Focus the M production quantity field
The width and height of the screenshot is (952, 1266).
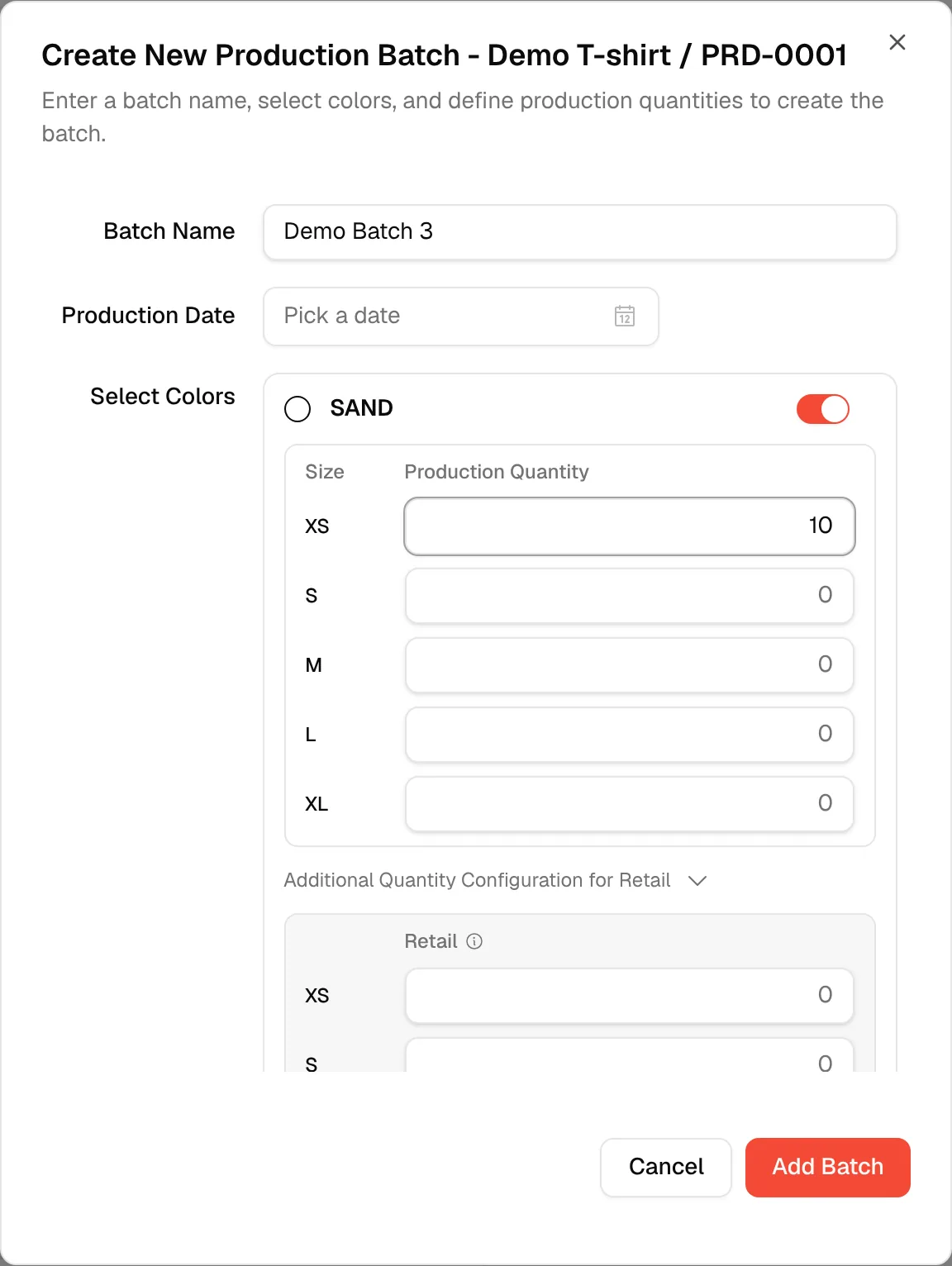[630, 665]
